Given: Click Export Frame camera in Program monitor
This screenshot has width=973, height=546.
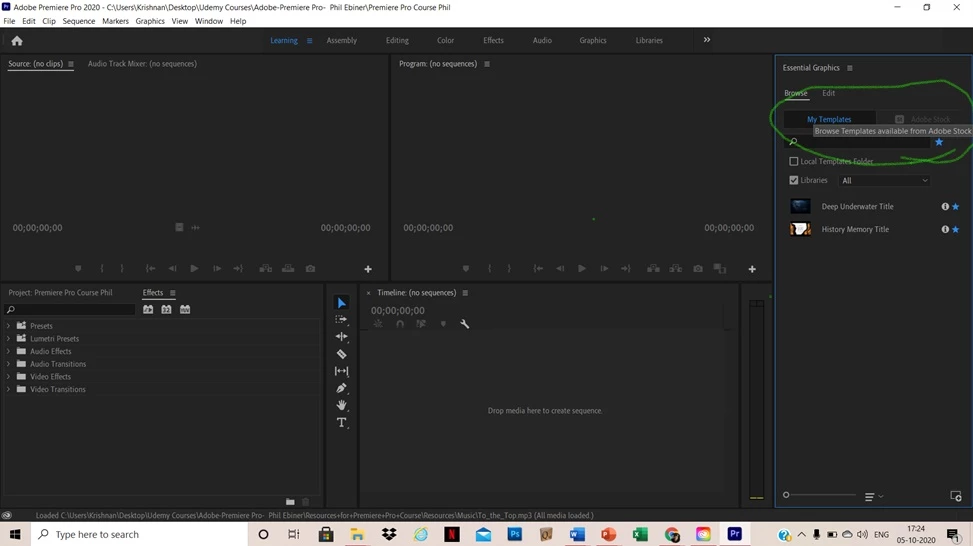Looking at the screenshot, I should [x=698, y=269].
